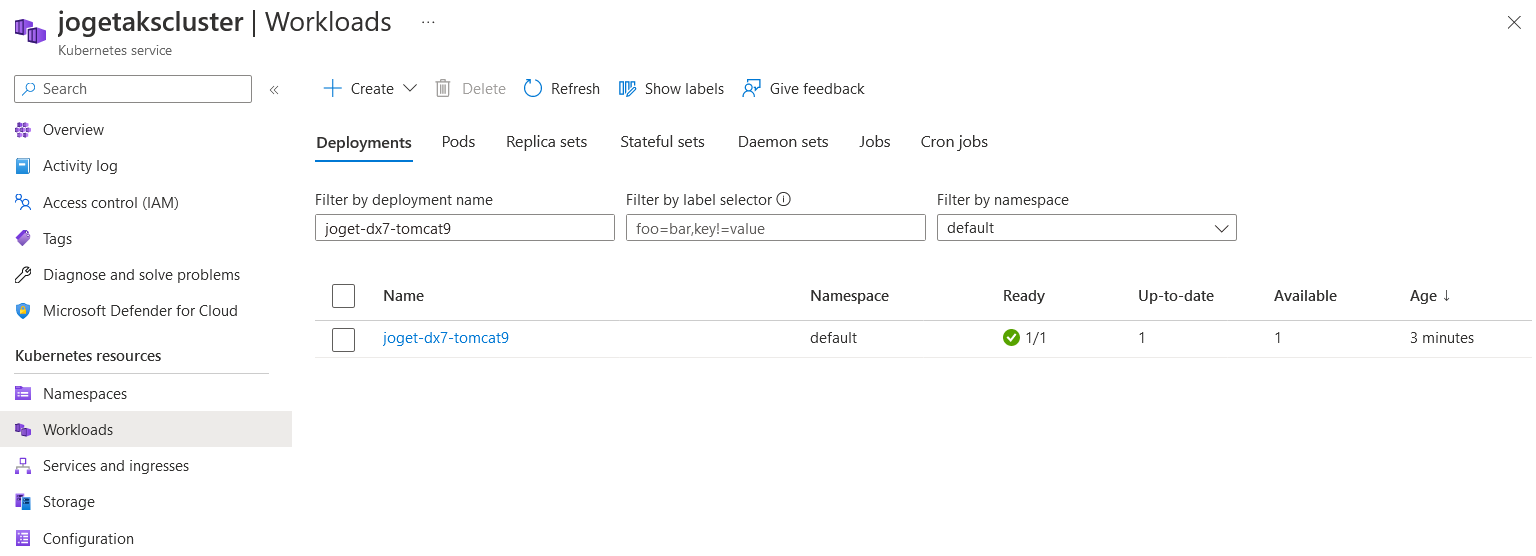Viewport: 1536px width, 556px height.
Task: Open Activity log icon in sidebar
Action: pyautogui.click(x=23, y=166)
